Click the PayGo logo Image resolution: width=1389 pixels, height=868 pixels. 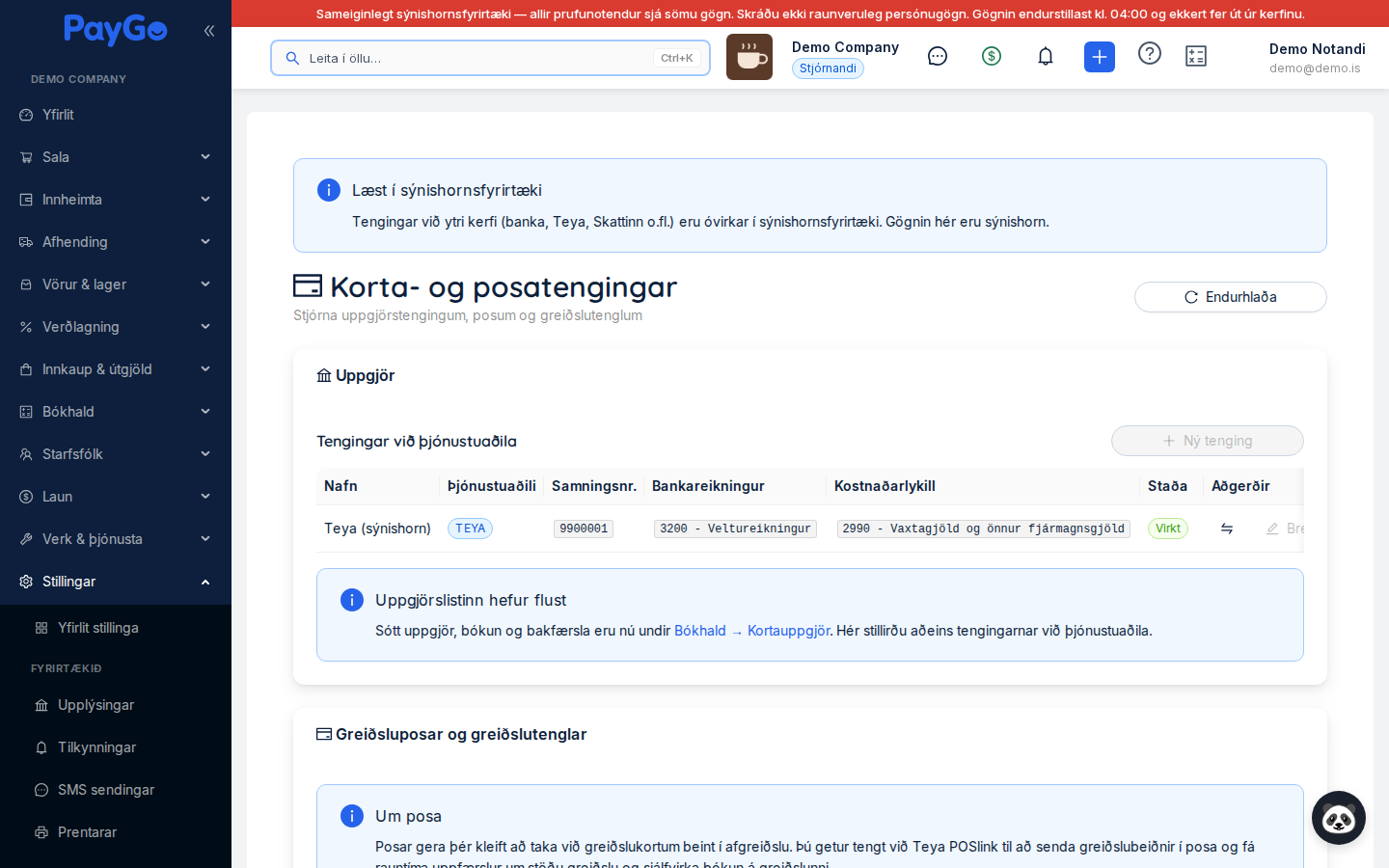tap(116, 30)
